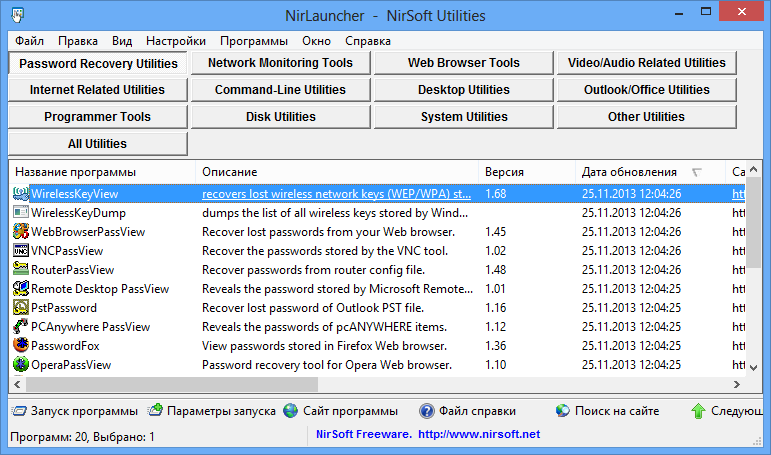Viewport: 771px width, 455px height.
Task: Click the Параметры запуска options icon
Action: click(155, 410)
